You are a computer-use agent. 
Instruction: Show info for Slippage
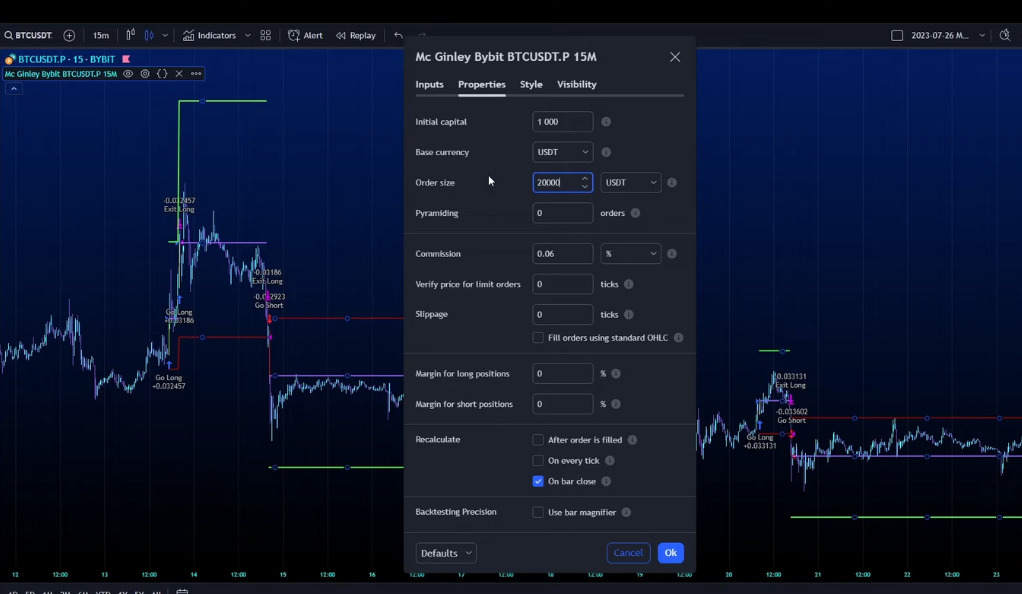click(629, 314)
